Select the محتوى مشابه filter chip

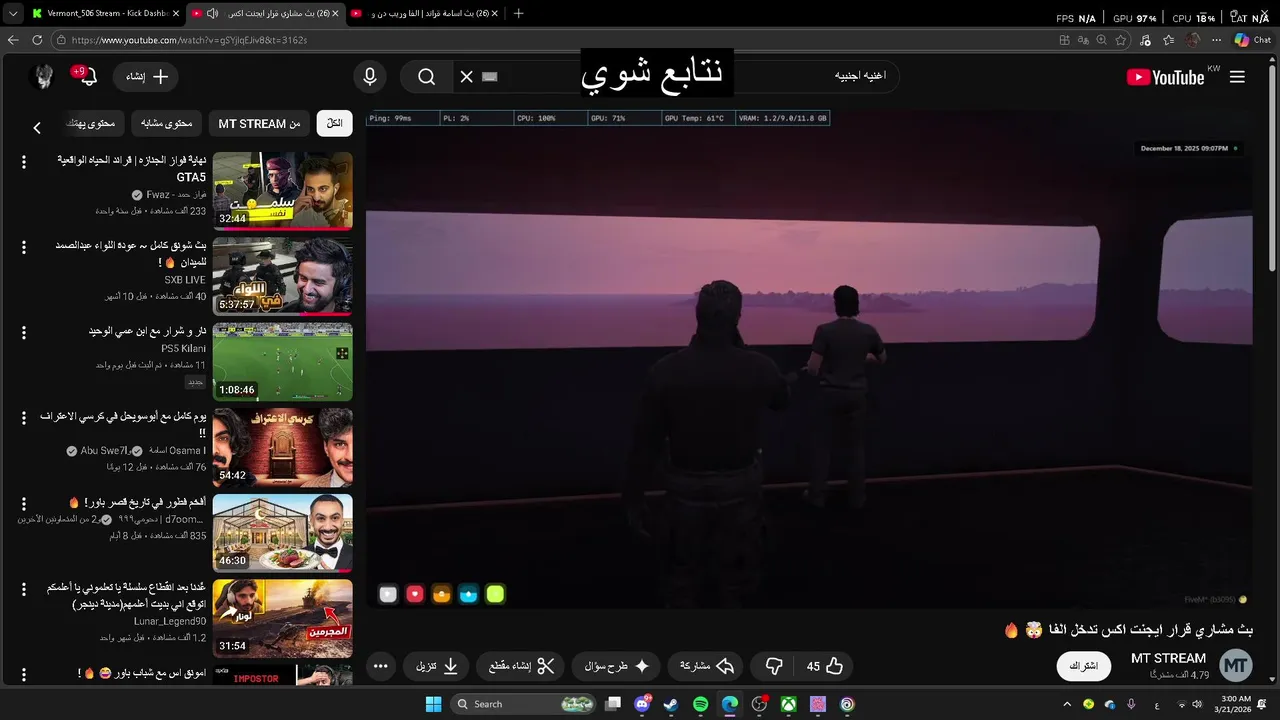coord(166,123)
